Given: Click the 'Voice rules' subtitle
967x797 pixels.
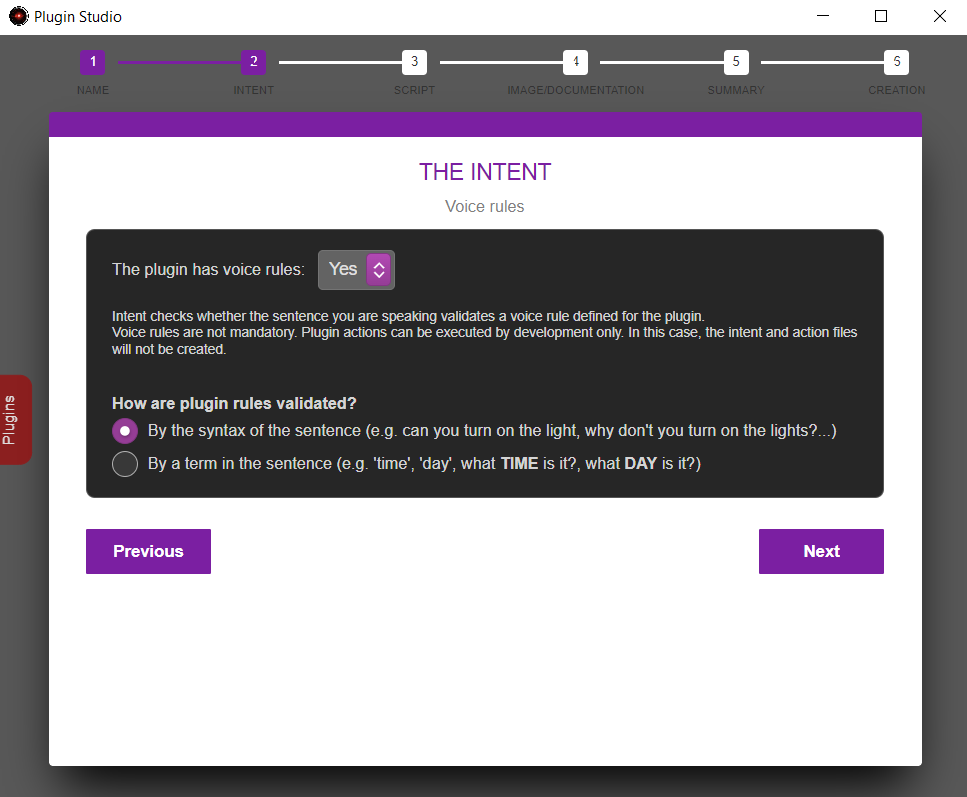Looking at the screenshot, I should (485, 207).
